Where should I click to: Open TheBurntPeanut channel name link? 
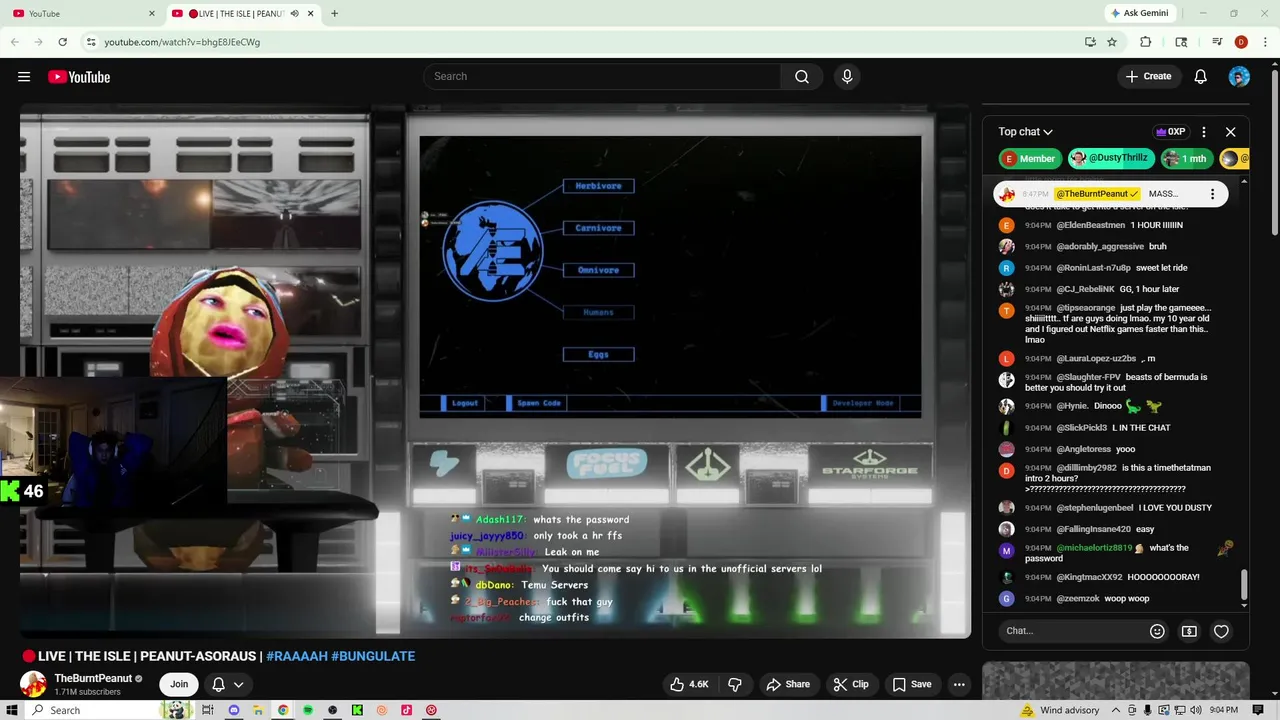point(93,678)
